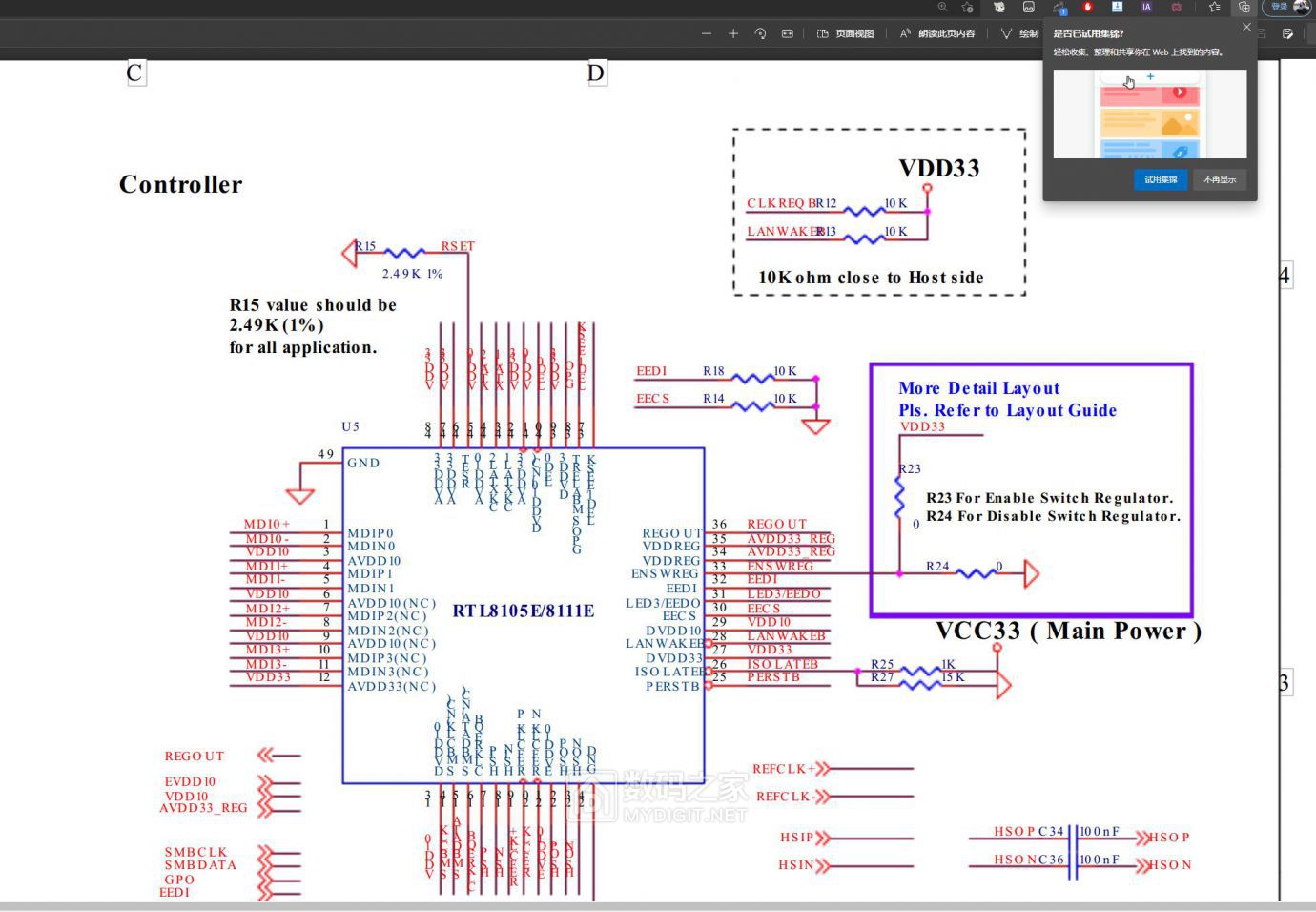Viewport: 1316px width, 912px height.
Task: Click the HSIN signal label
Action: coord(796,865)
